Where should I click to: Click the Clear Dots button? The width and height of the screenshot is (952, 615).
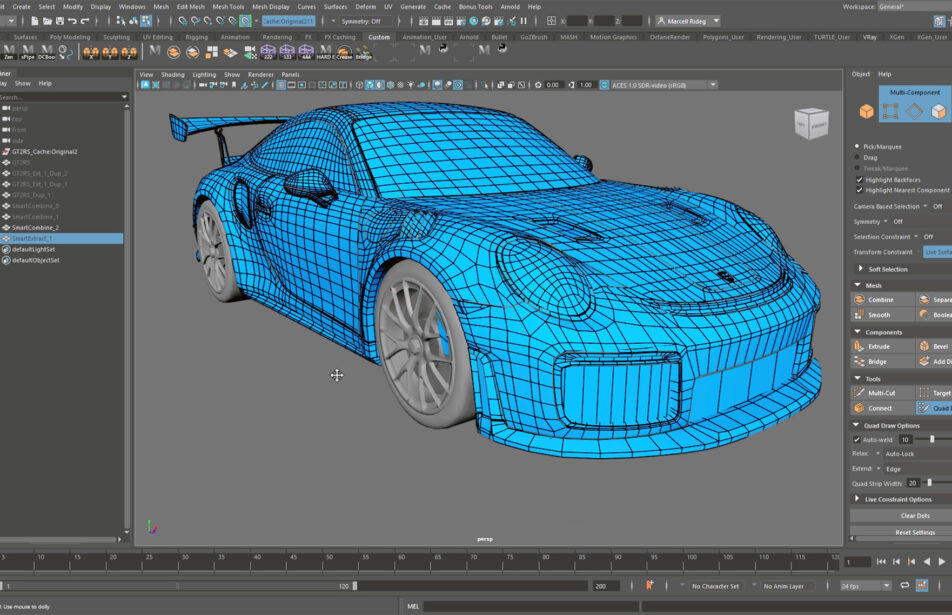point(915,515)
